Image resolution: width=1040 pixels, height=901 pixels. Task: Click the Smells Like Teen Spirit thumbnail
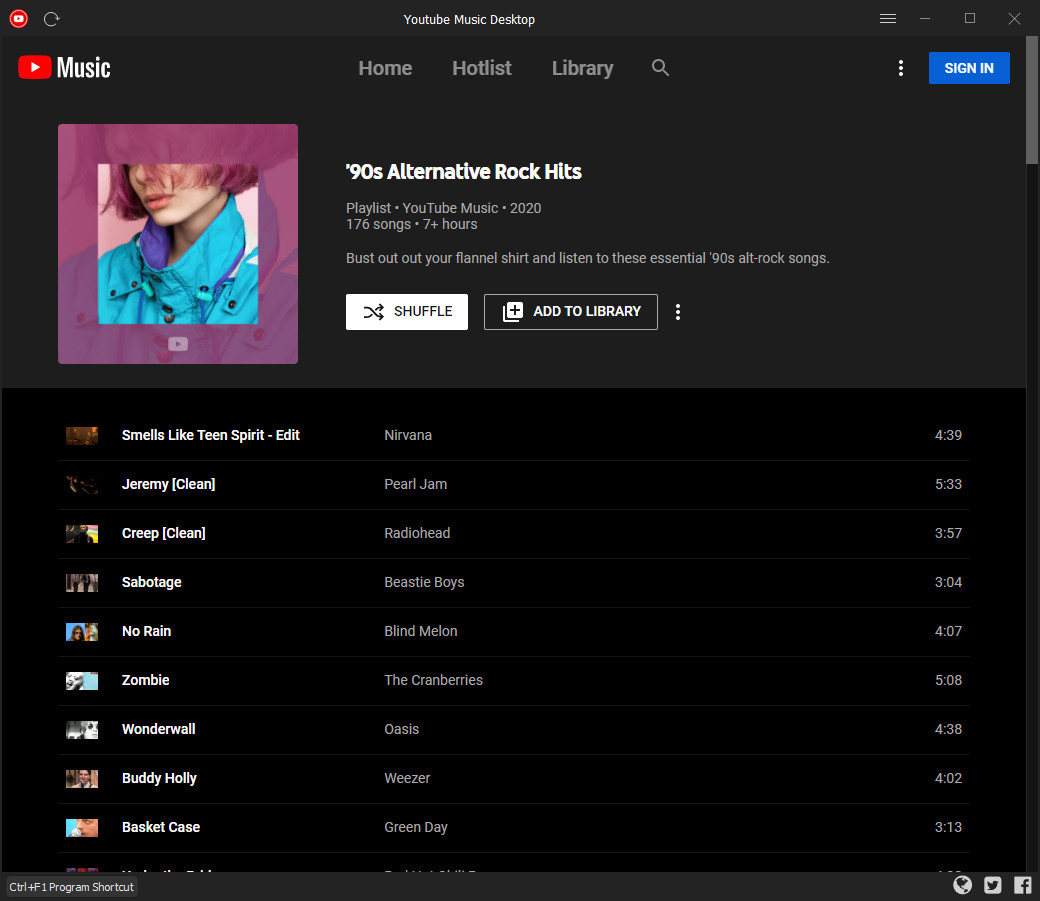pos(82,435)
